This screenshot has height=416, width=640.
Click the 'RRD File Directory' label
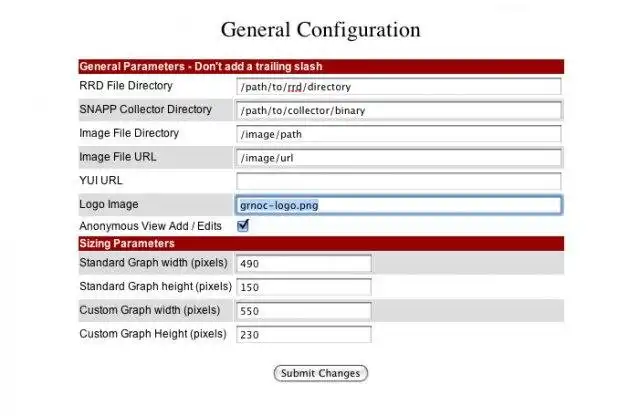(x=126, y=86)
